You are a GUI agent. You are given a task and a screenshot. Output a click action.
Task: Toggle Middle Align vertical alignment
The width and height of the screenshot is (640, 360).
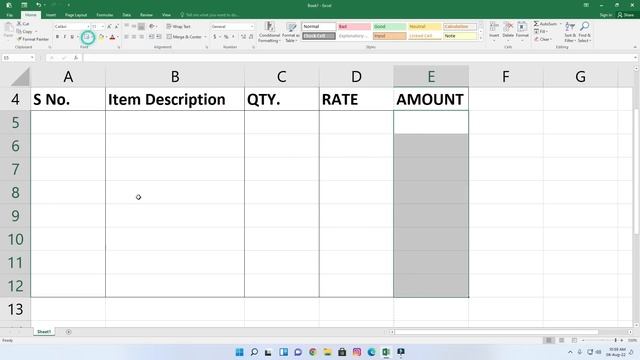(134, 27)
